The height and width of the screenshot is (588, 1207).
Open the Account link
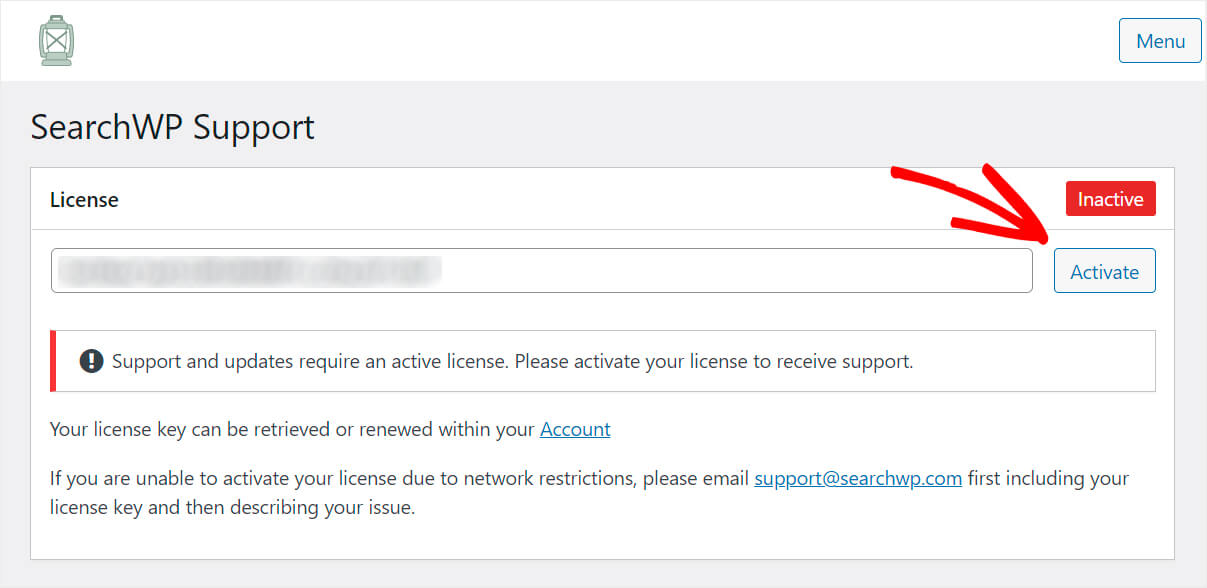coord(575,429)
